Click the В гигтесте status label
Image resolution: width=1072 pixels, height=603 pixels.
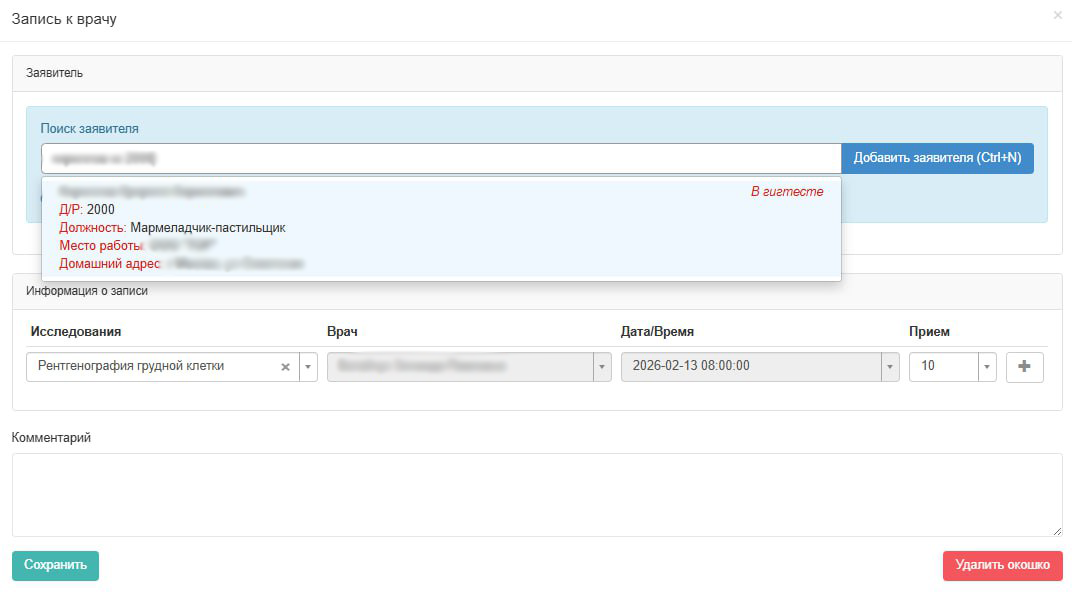pyautogui.click(x=787, y=191)
